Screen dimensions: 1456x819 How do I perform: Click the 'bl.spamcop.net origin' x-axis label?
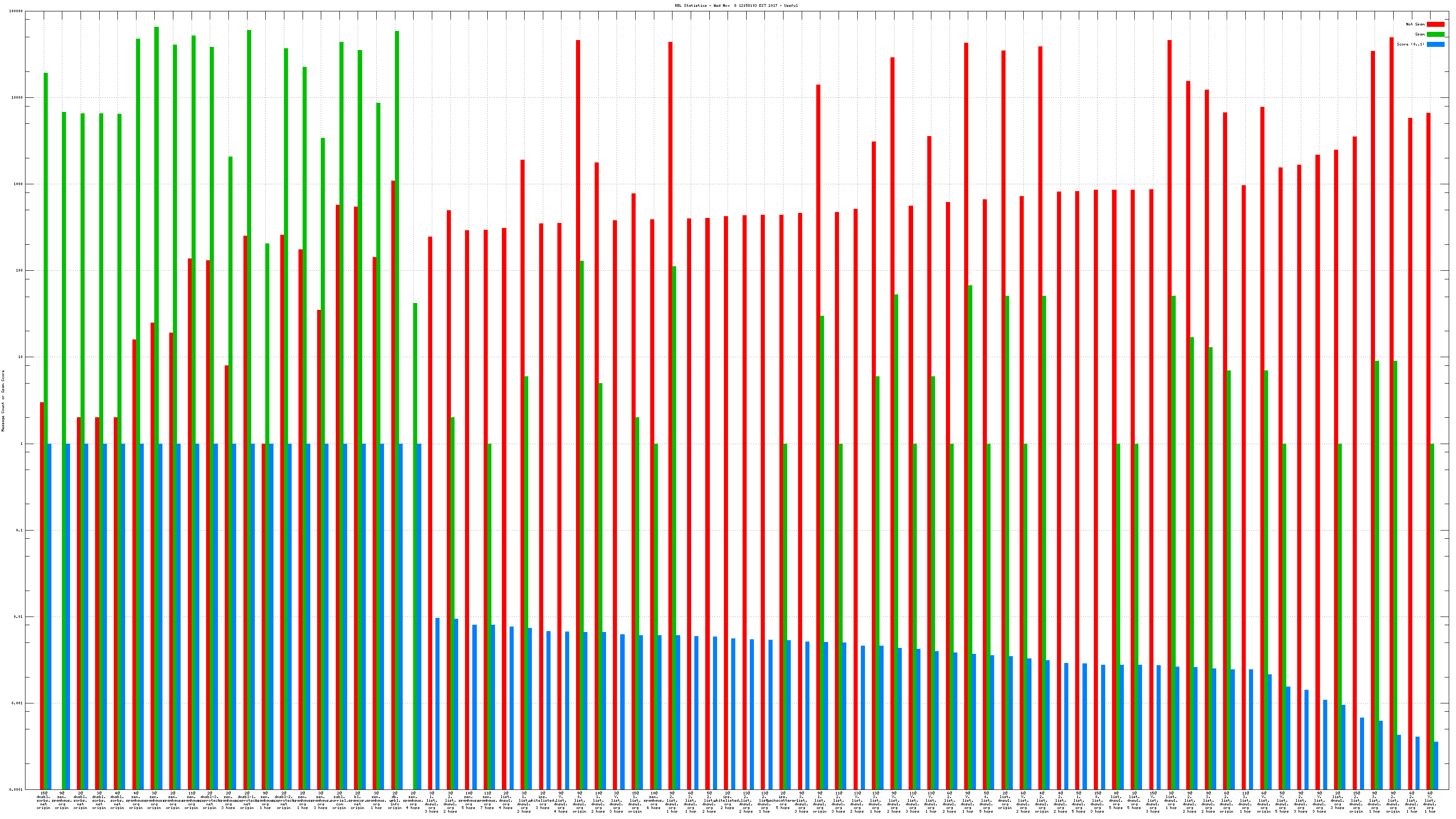click(357, 800)
